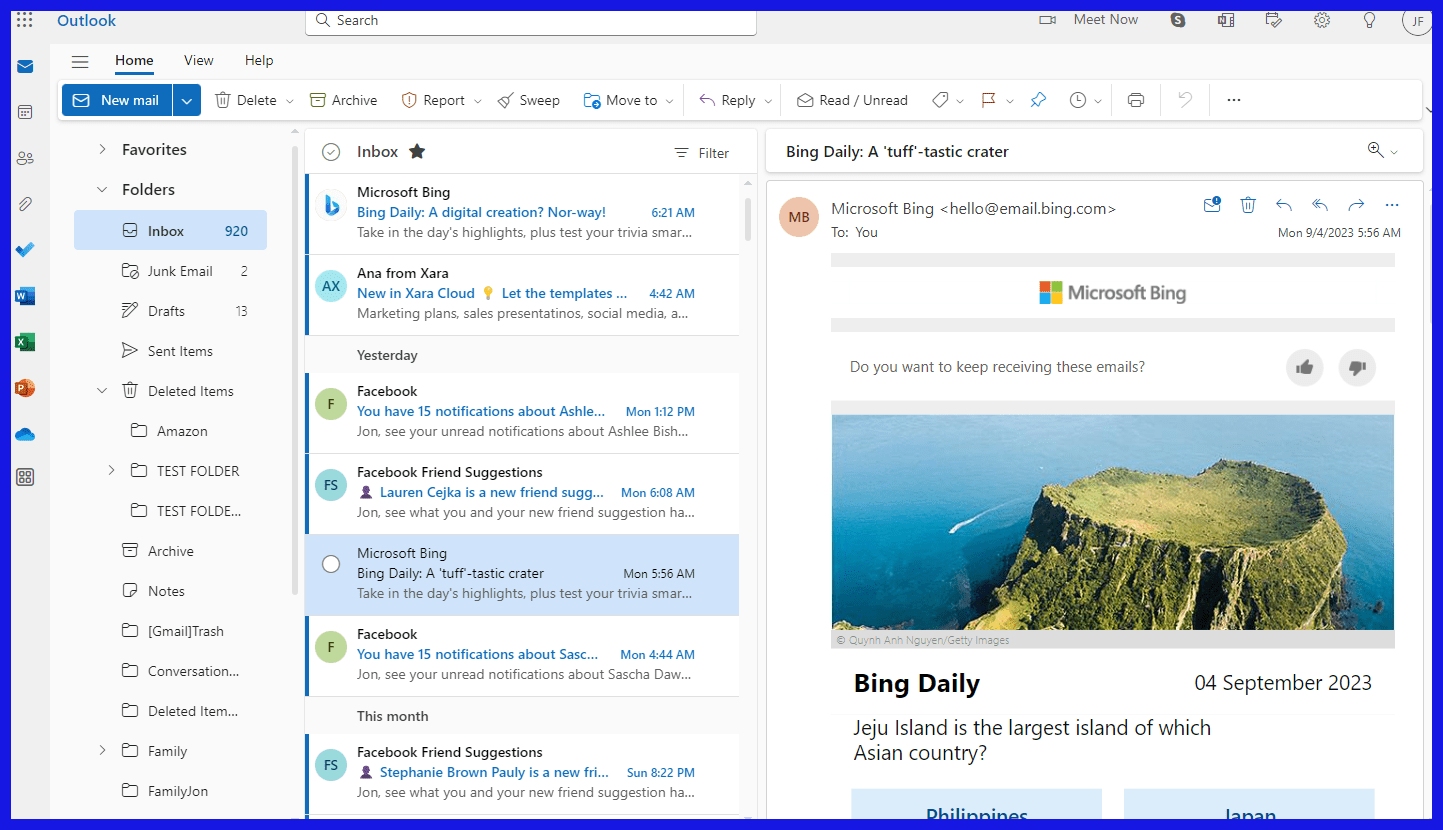Screen dimensions: 1443x830
Task: Open the To Do checkmark icon
Action: 25,250
